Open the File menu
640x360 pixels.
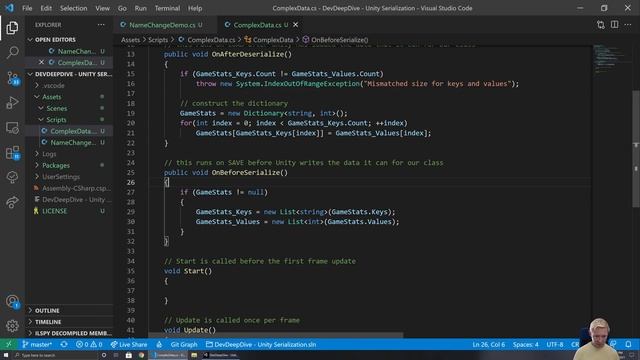(27, 8)
